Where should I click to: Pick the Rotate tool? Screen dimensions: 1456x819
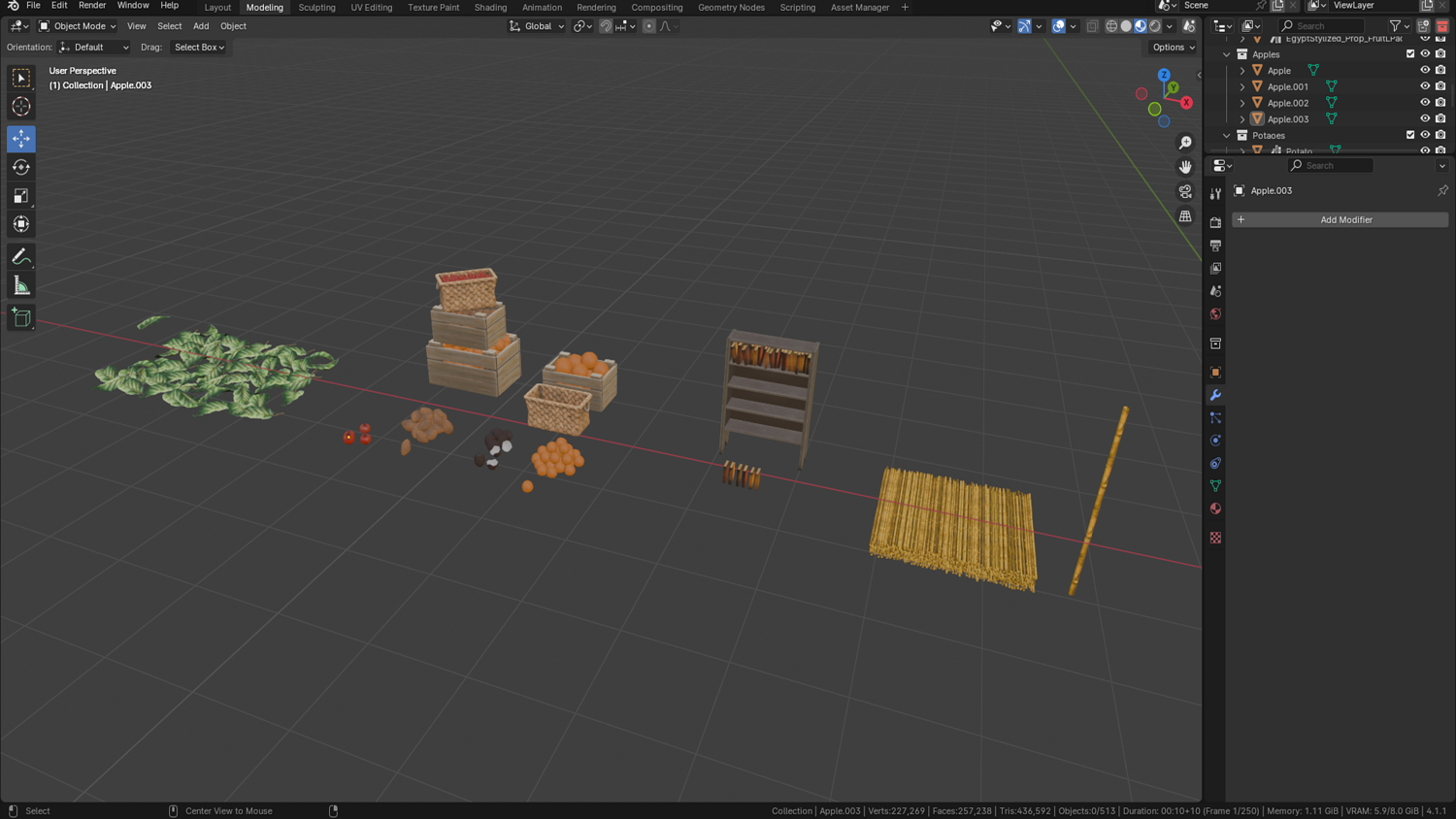point(21,167)
